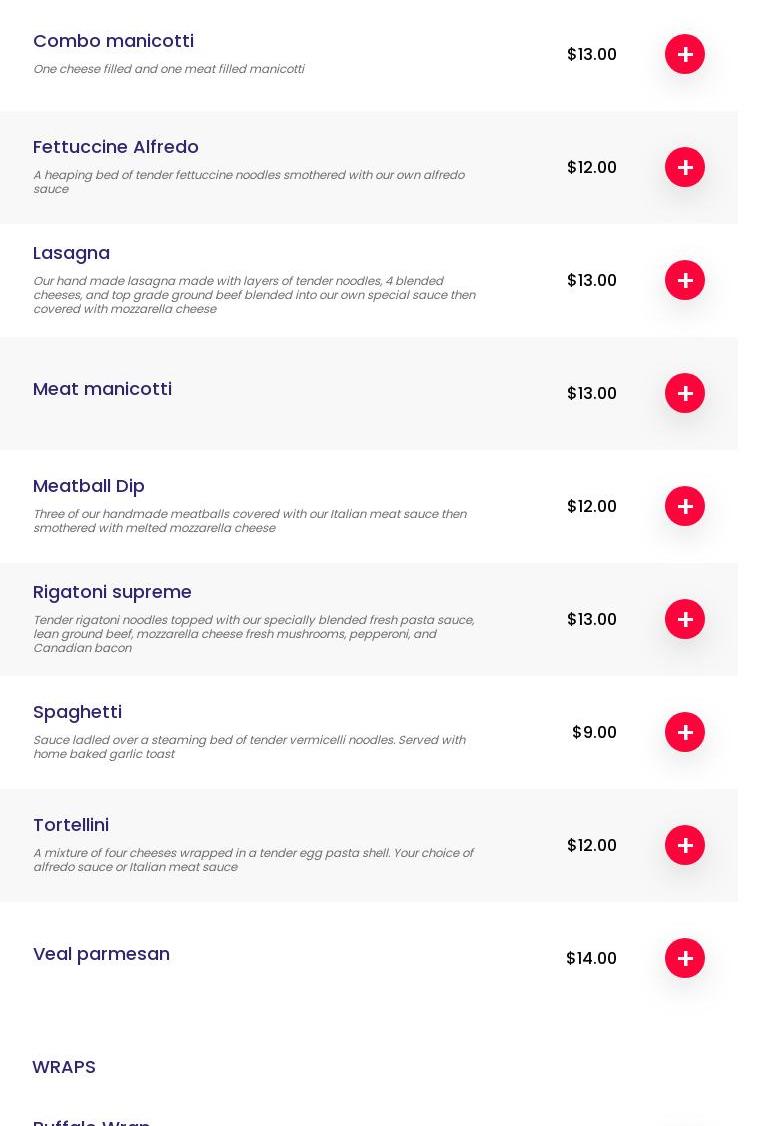Open the Meat manicotti menu item
Screen dimensions: 770x1126
pyautogui.click(x=102, y=389)
